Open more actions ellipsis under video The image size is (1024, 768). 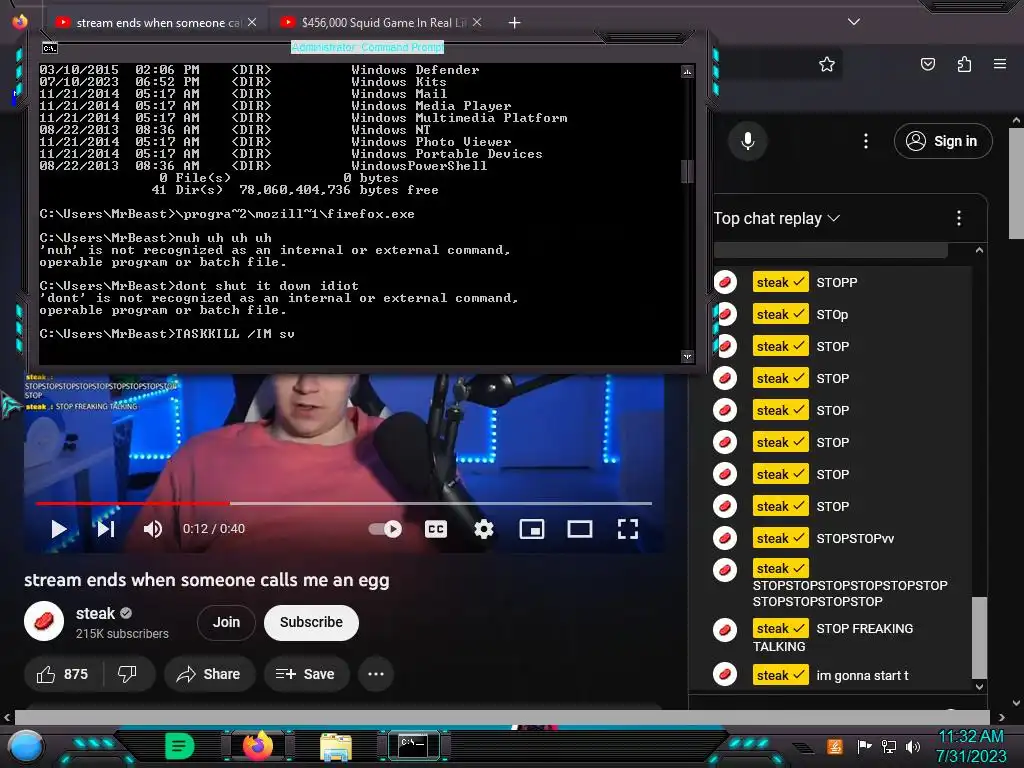(x=376, y=674)
